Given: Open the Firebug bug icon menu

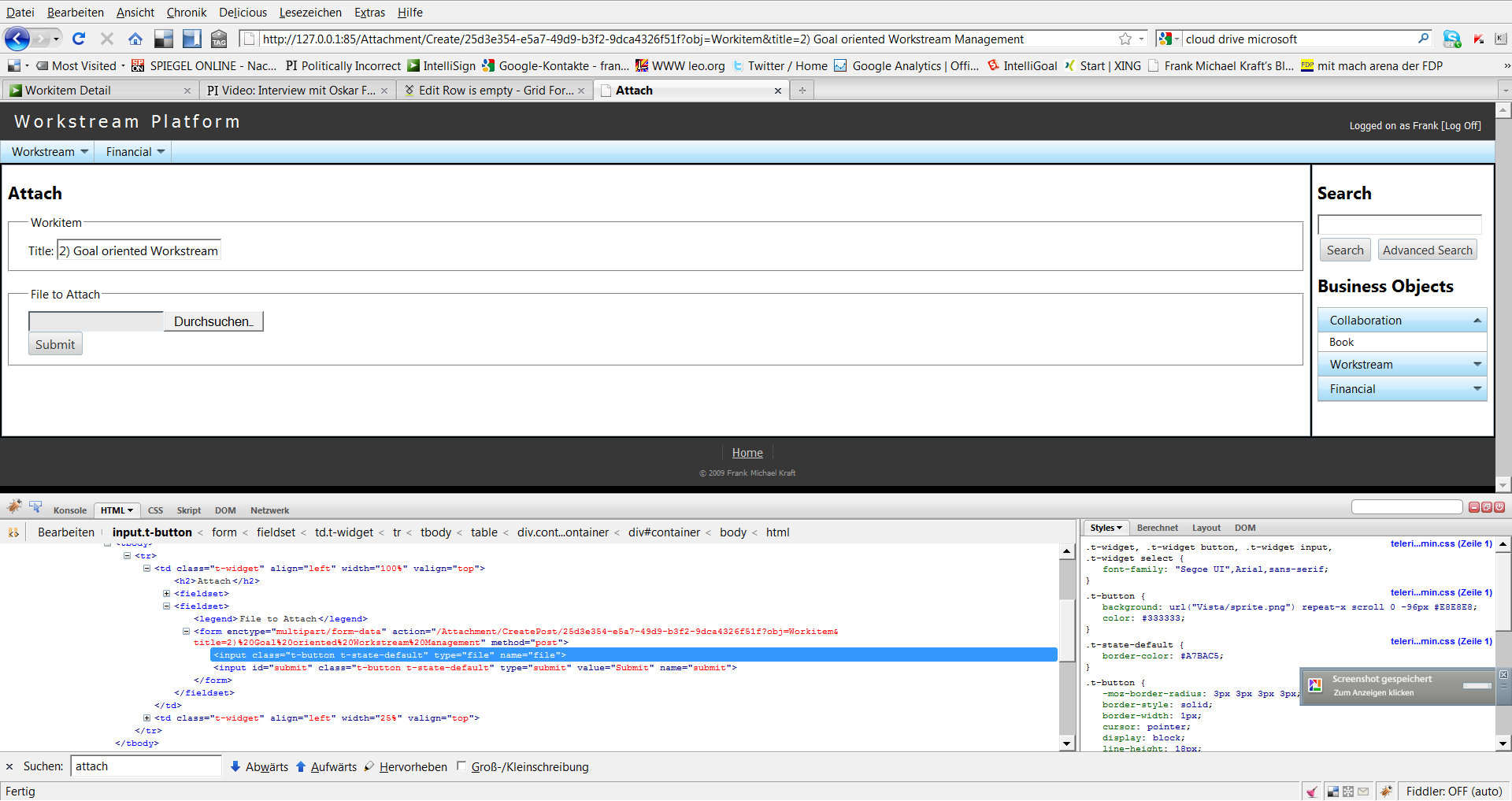Looking at the screenshot, I should point(14,506).
